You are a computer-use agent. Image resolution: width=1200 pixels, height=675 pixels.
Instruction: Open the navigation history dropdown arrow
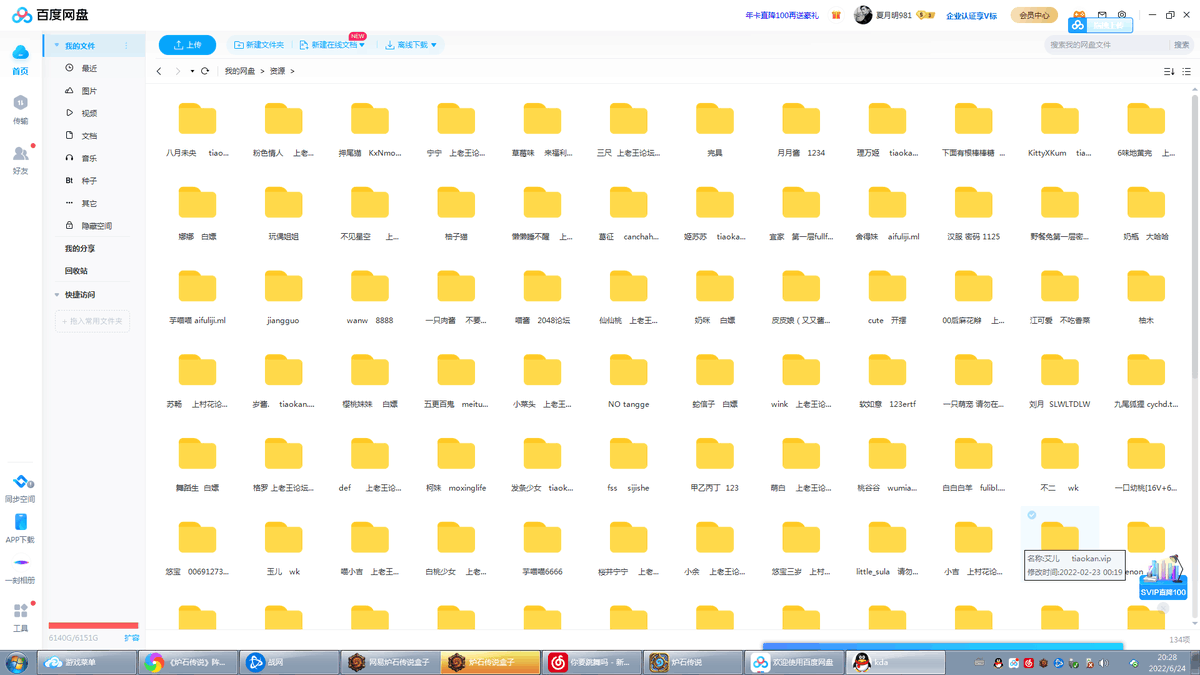192,71
